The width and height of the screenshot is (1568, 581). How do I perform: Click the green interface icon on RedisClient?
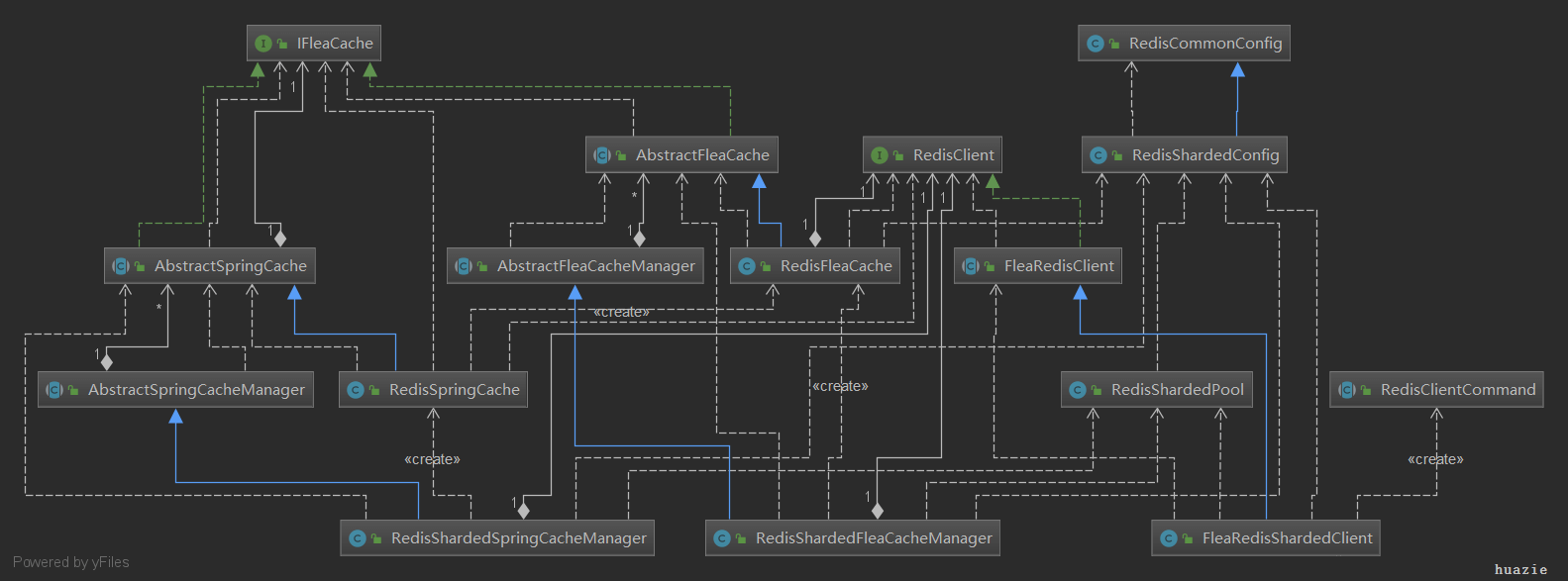pyautogui.click(x=879, y=155)
